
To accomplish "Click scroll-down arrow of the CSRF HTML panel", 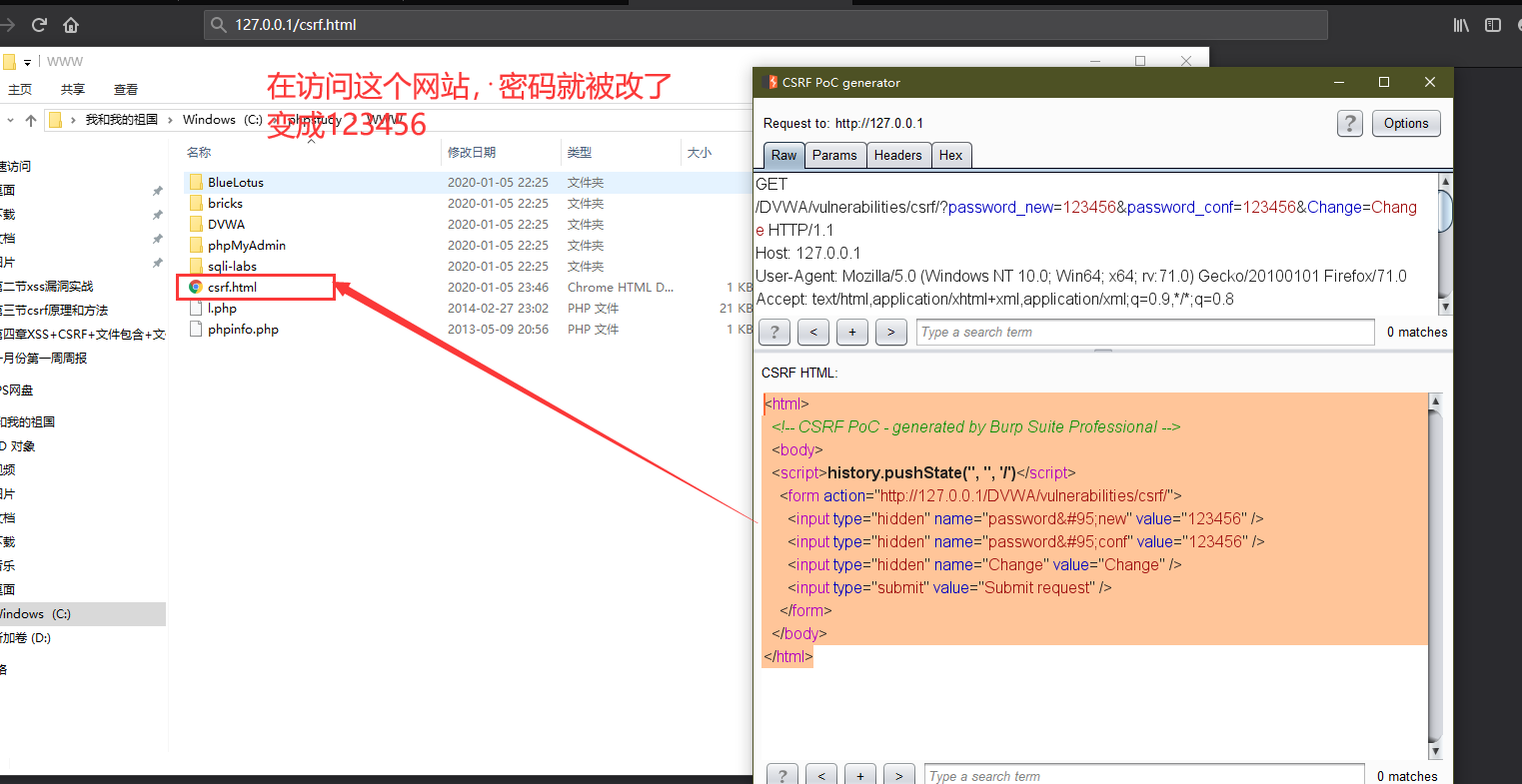I will [1436, 751].
